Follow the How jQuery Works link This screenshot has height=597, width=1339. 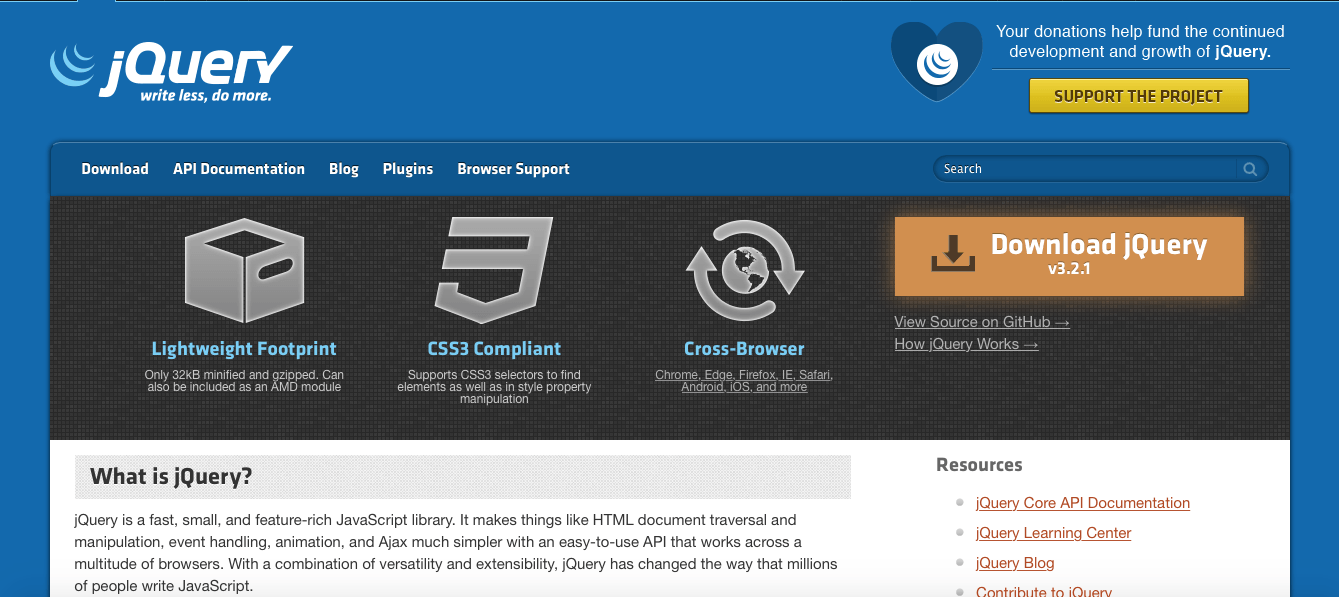tap(966, 344)
